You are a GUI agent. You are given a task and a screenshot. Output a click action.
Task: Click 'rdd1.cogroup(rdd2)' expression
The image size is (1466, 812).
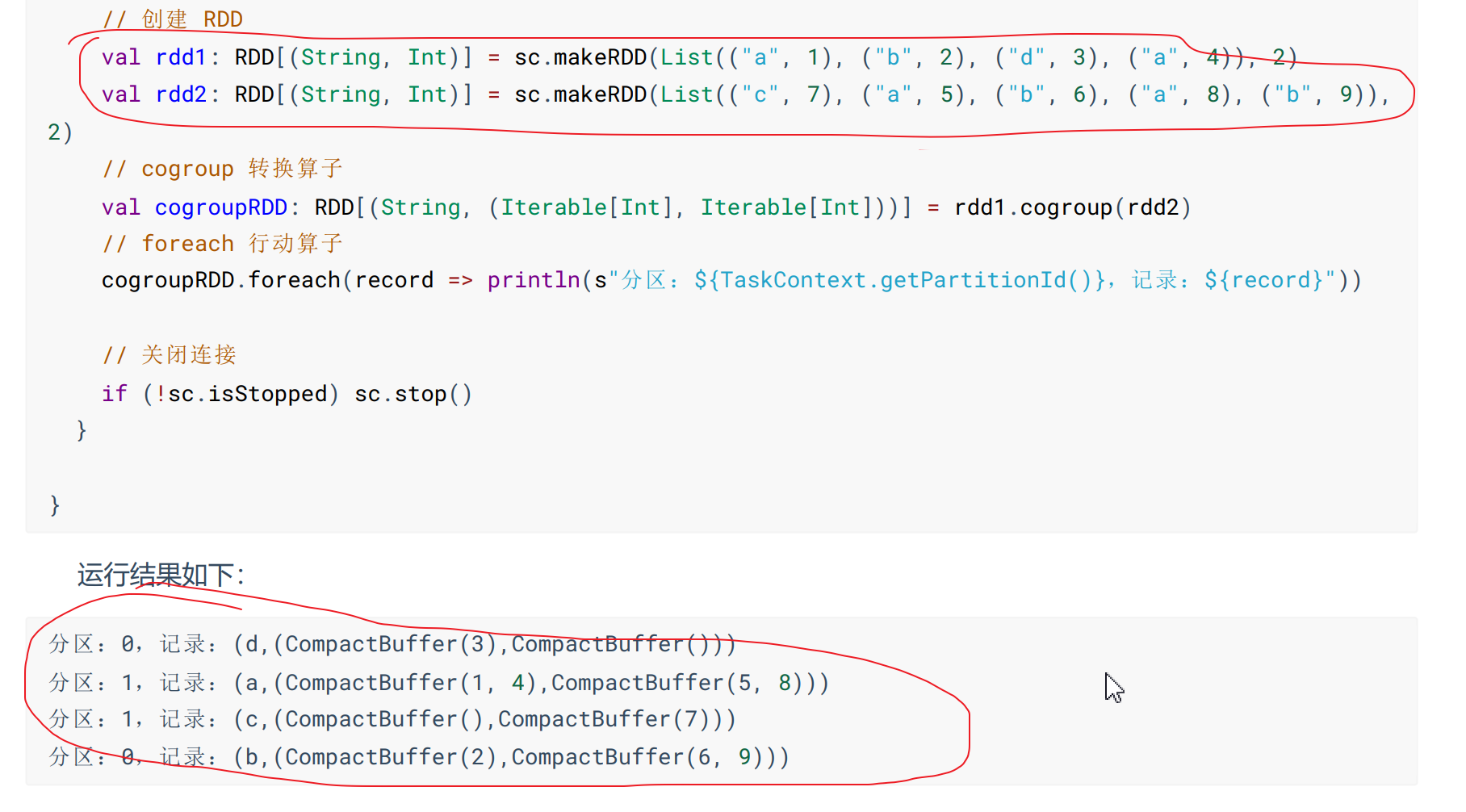tap(1072, 207)
